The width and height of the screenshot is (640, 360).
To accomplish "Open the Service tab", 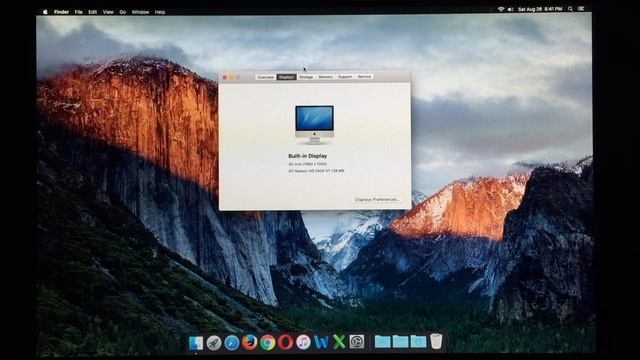I will point(364,76).
